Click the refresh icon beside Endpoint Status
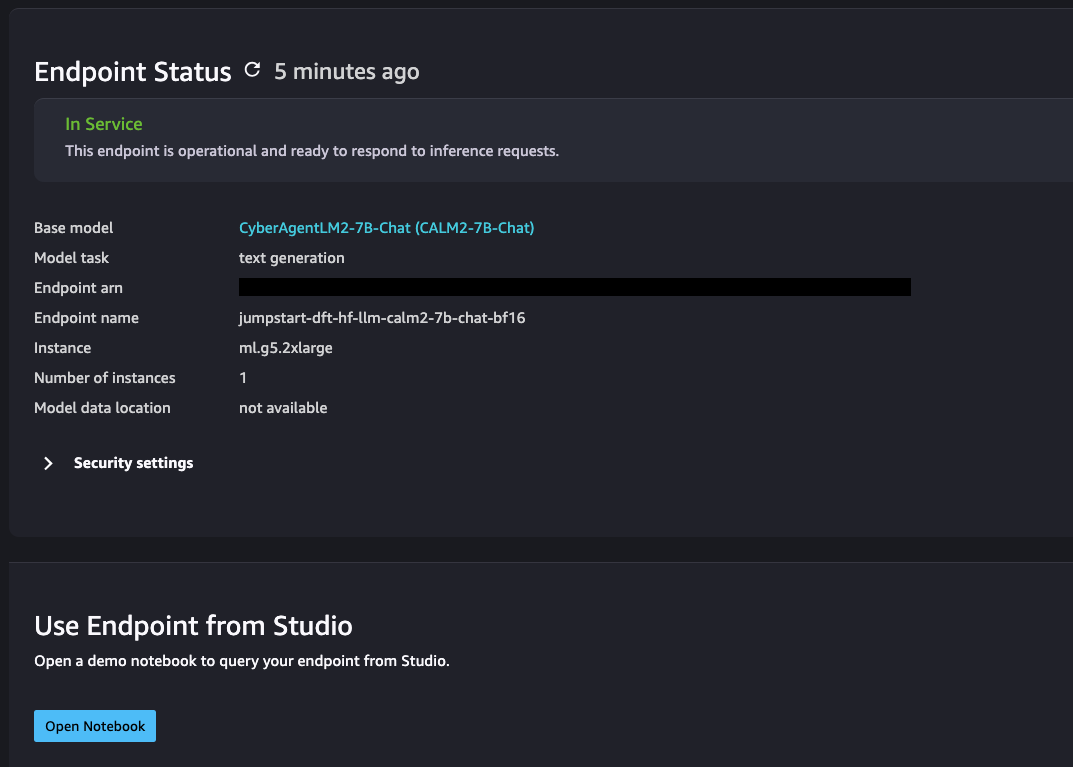1073x767 pixels. click(x=252, y=70)
